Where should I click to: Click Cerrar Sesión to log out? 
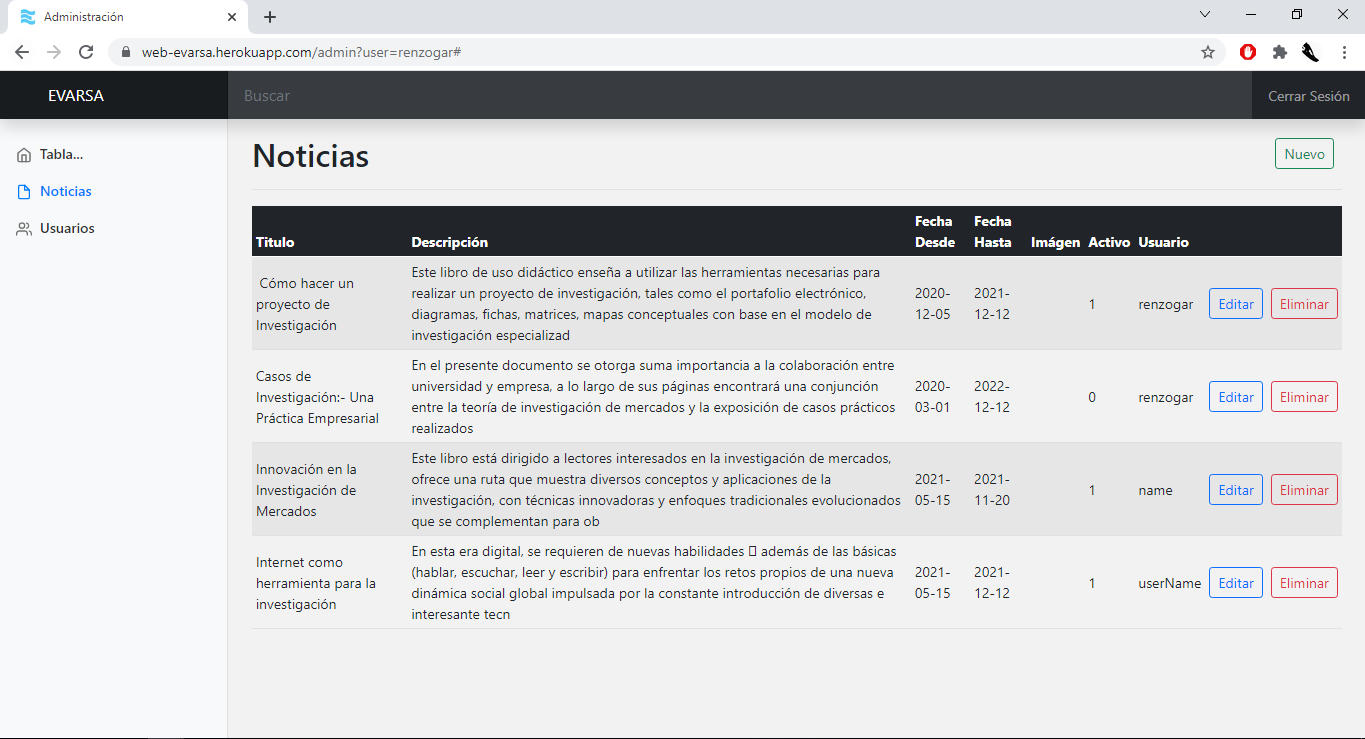[x=1309, y=96]
